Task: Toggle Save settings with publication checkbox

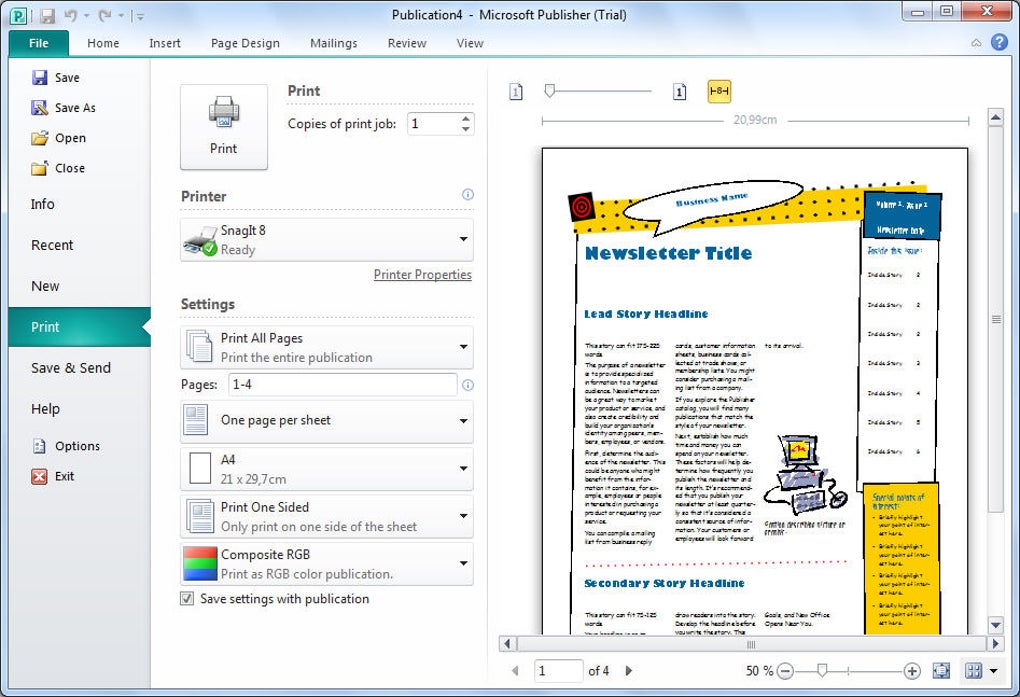Action: click(x=187, y=599)
